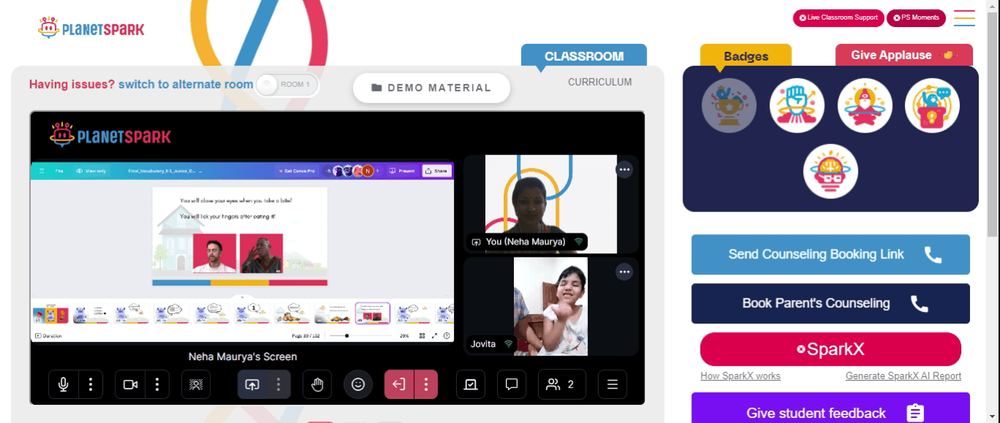Image resolution: width=1000 pixels, height=423 pixels.
Task: Open options on Neha Maurya's video tile
Action: point(624,170)
